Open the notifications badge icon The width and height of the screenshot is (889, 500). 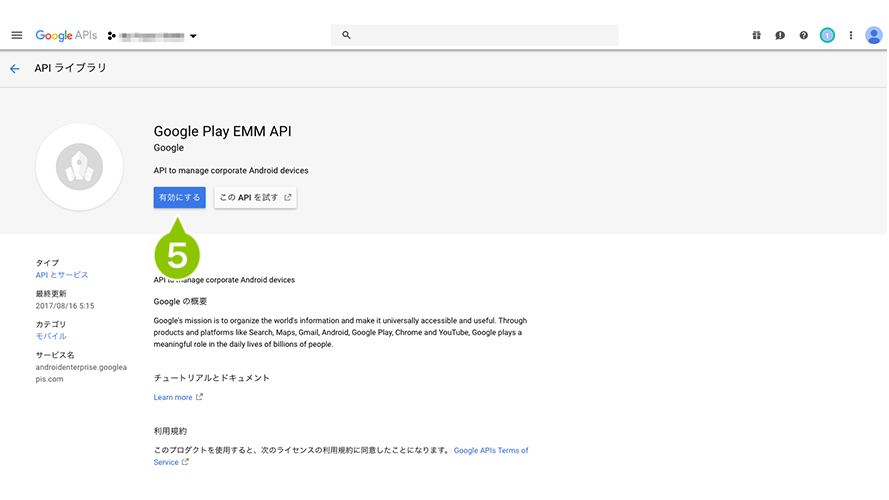coord(827,35)
